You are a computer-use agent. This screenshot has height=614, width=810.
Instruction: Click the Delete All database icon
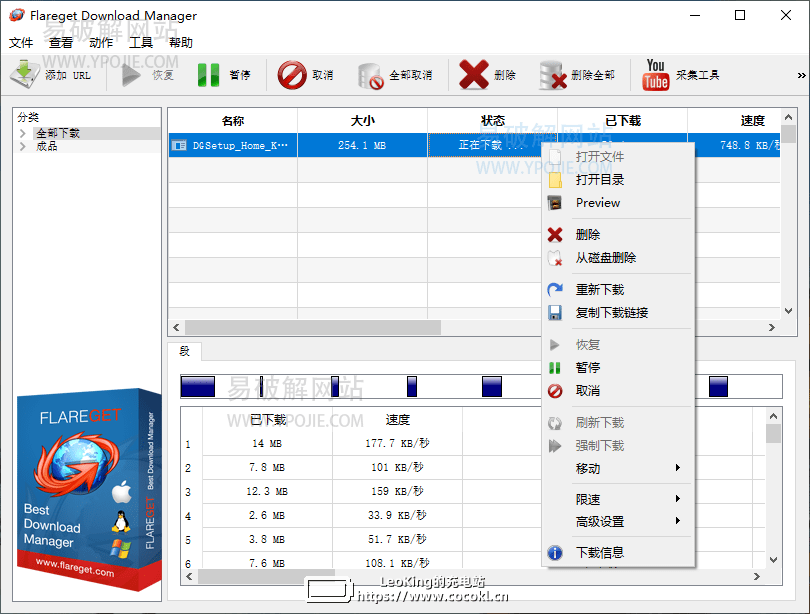552,75
